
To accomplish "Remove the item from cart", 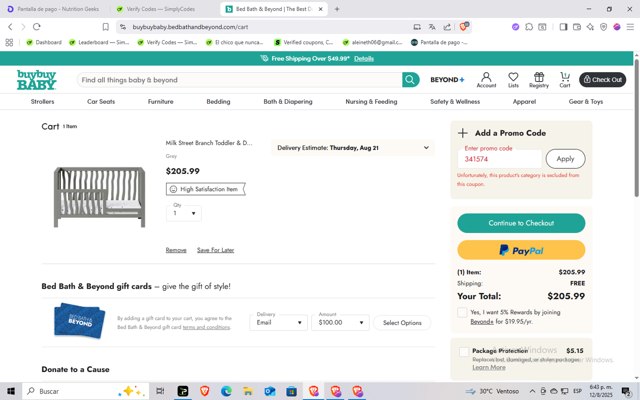I will tap(176, 250).
